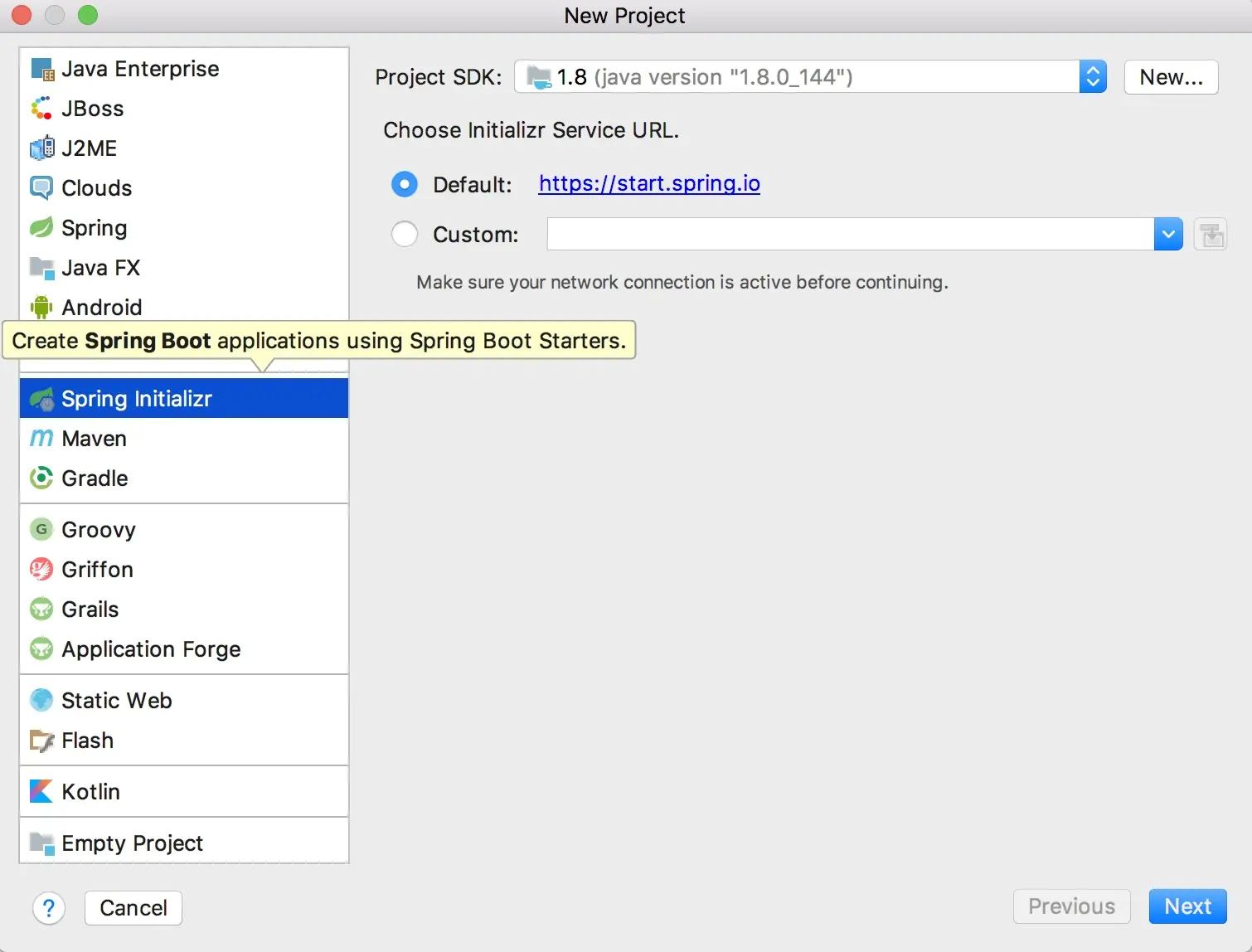
Task: Focus the Custom URL text field
Action: [851, 234]
